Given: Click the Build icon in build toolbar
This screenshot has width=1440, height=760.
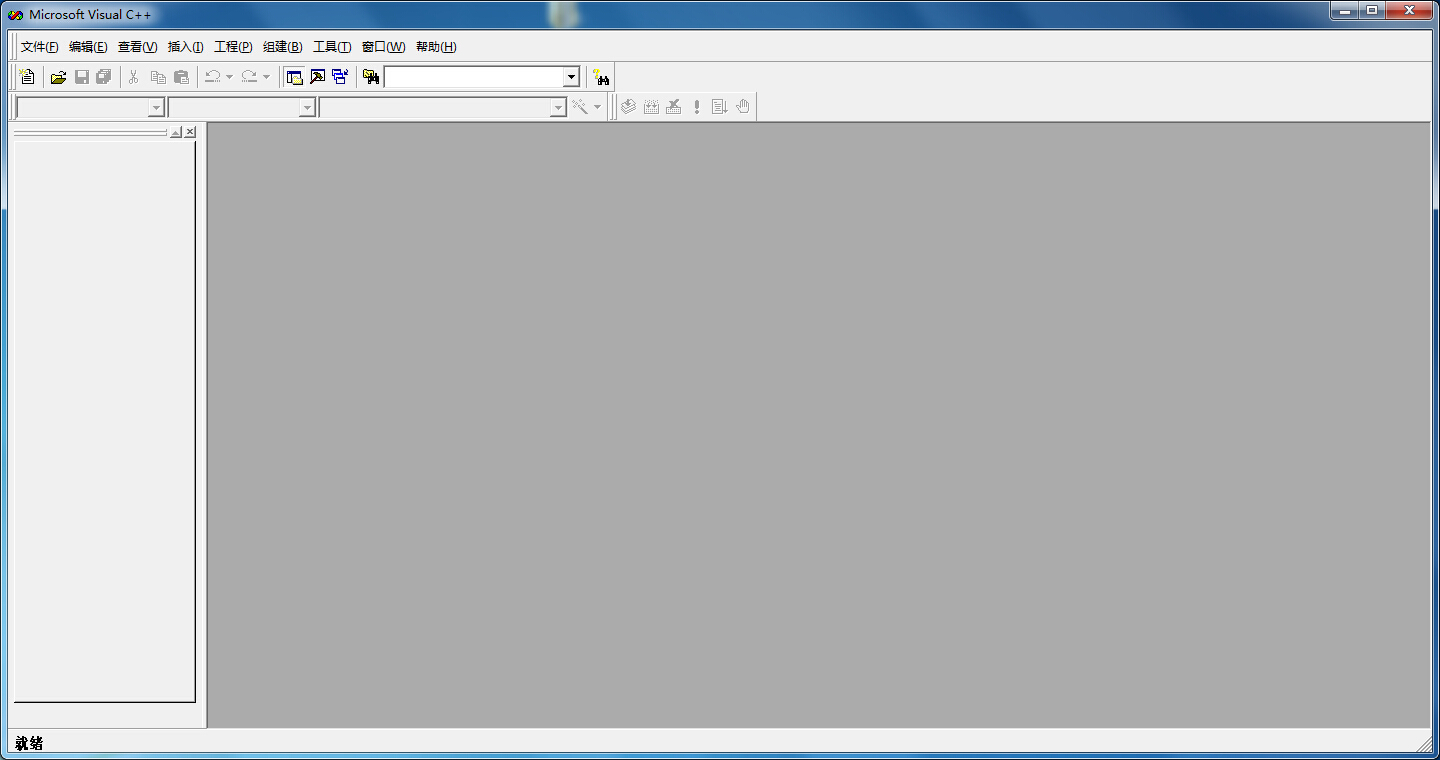Looking at the screenshot, I should 651,107.
